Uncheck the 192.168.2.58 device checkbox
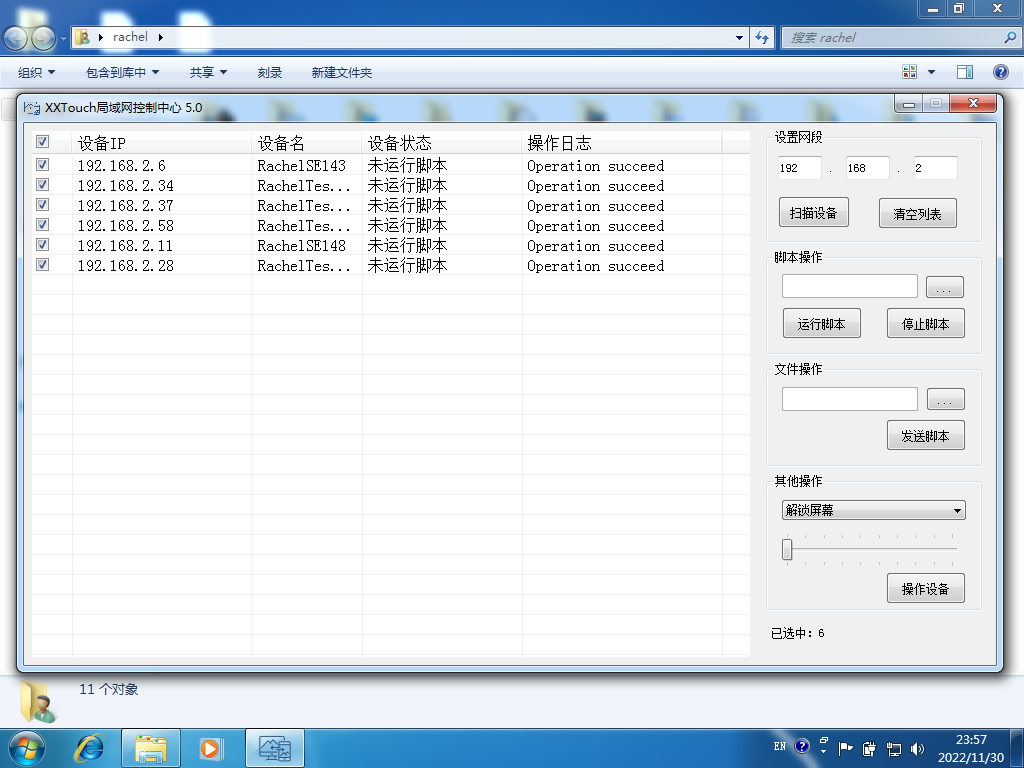This screenshot has height=768, width=1024. [x=42, y=225]
